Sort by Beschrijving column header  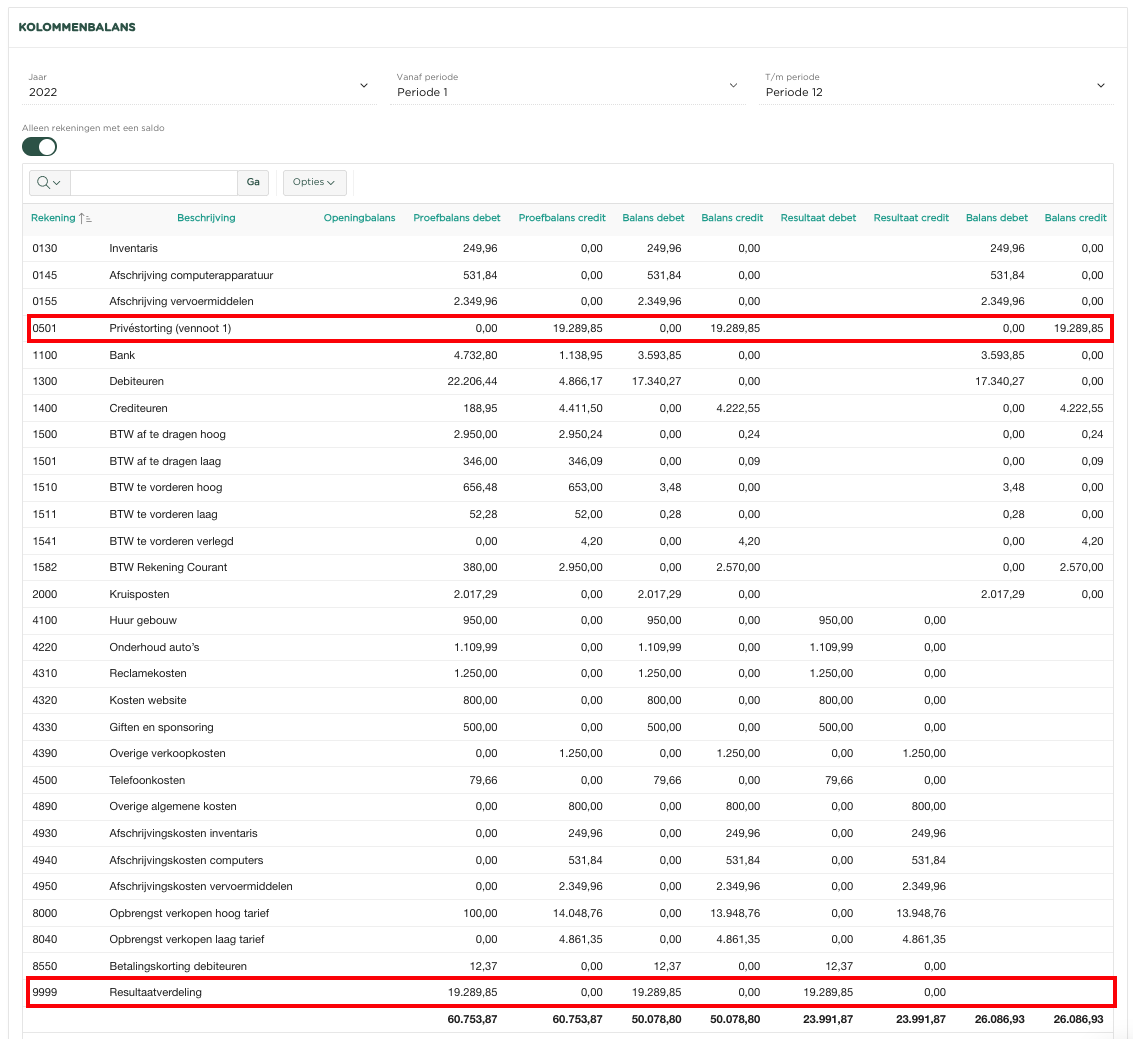tap(206, 218)
